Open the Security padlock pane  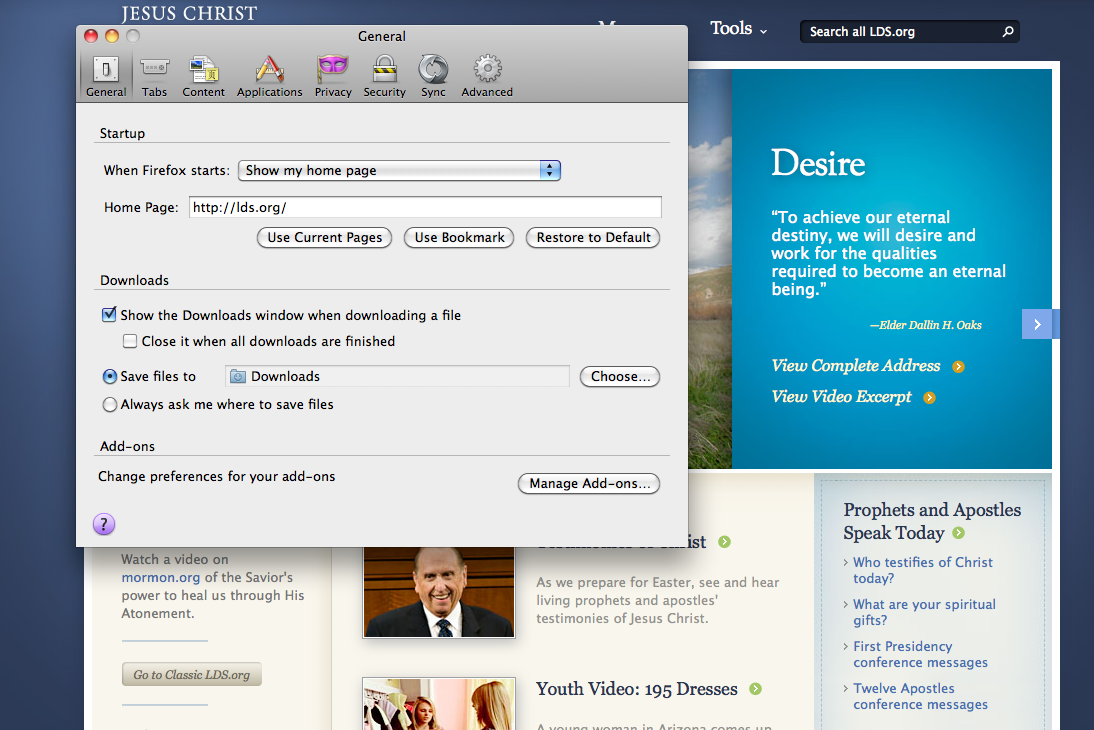coord(384,76)
